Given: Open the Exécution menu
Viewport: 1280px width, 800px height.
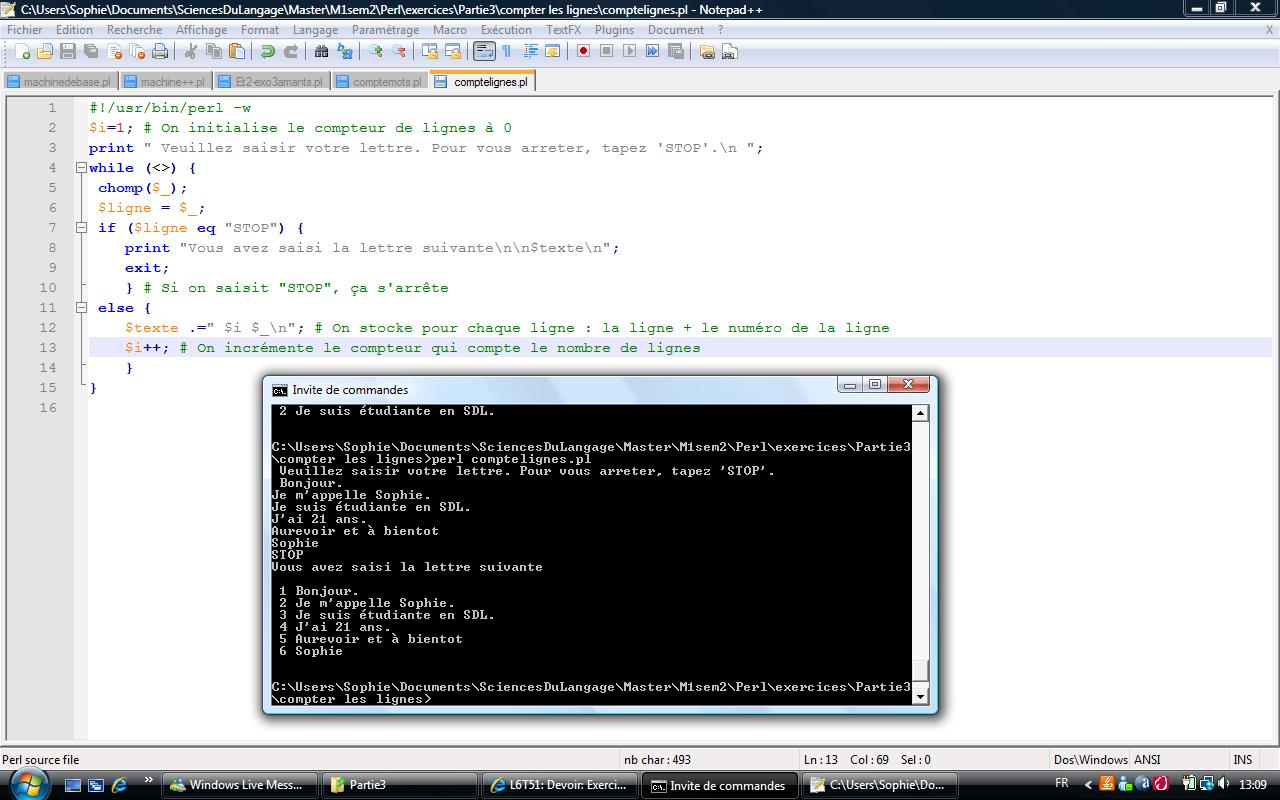Looking at the screenshot, I should 506,30.
